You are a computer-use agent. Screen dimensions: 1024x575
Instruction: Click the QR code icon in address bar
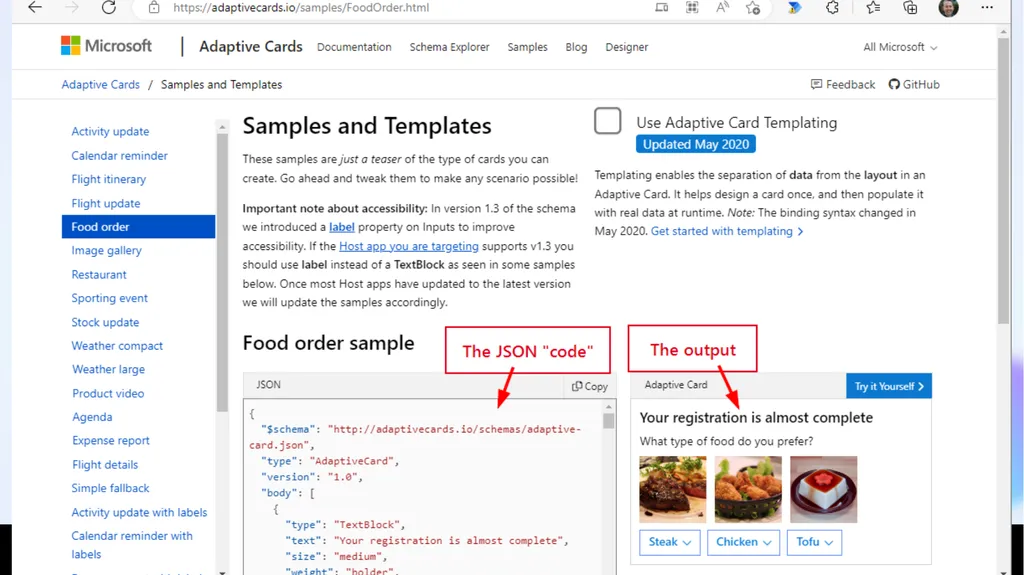click(x=692, y=8)
